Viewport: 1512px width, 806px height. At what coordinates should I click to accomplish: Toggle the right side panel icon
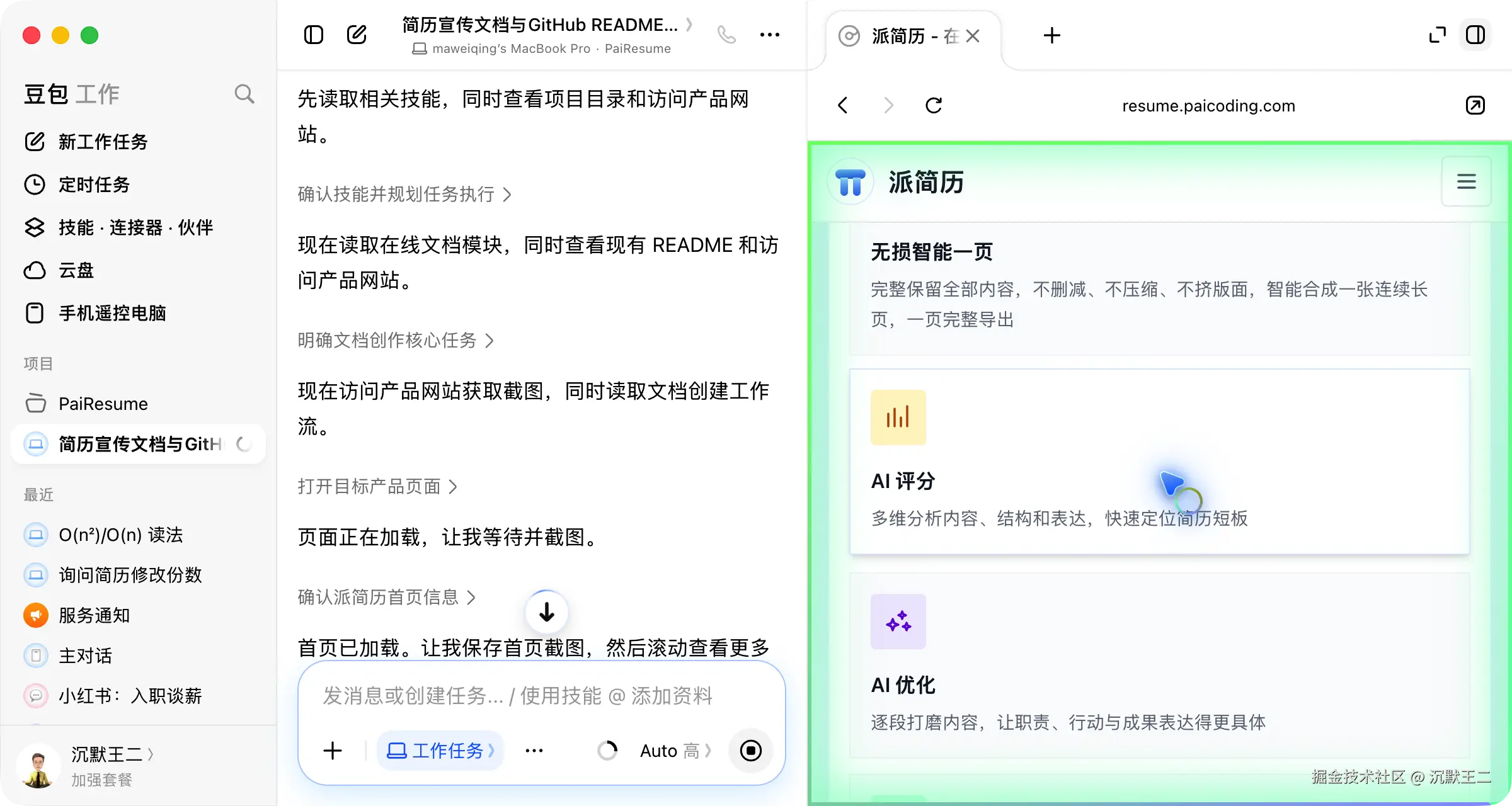click(1475, 35)
